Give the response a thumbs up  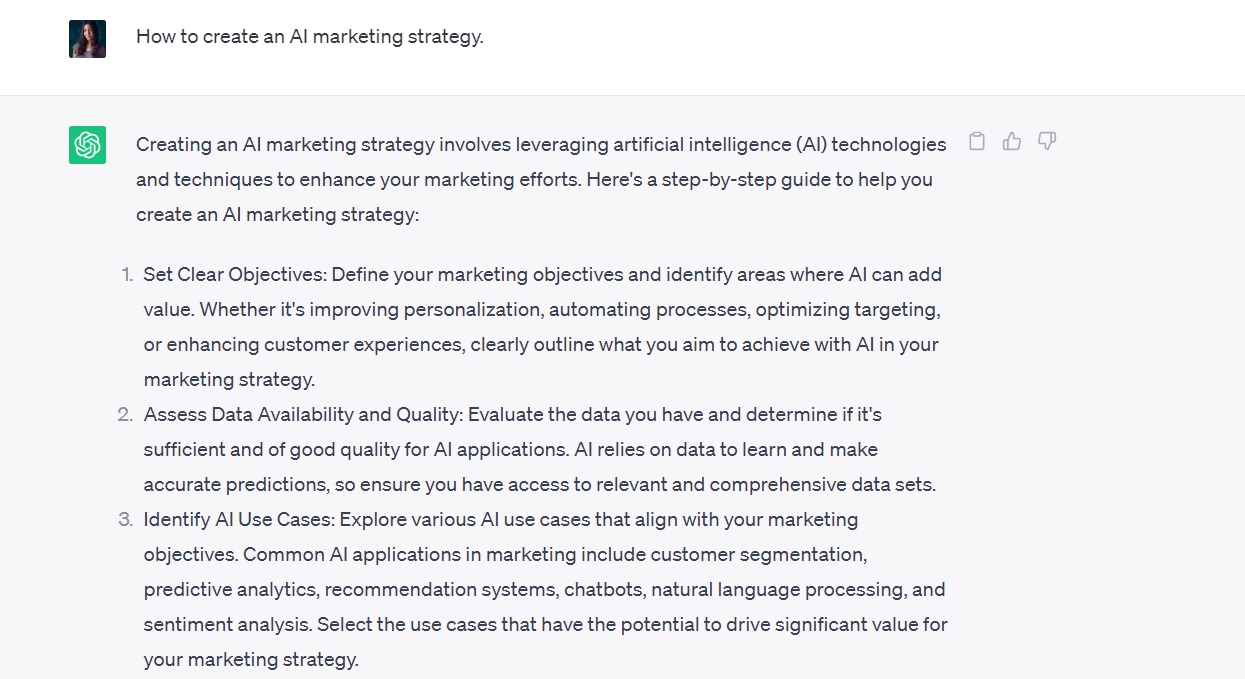(1012, 142)
